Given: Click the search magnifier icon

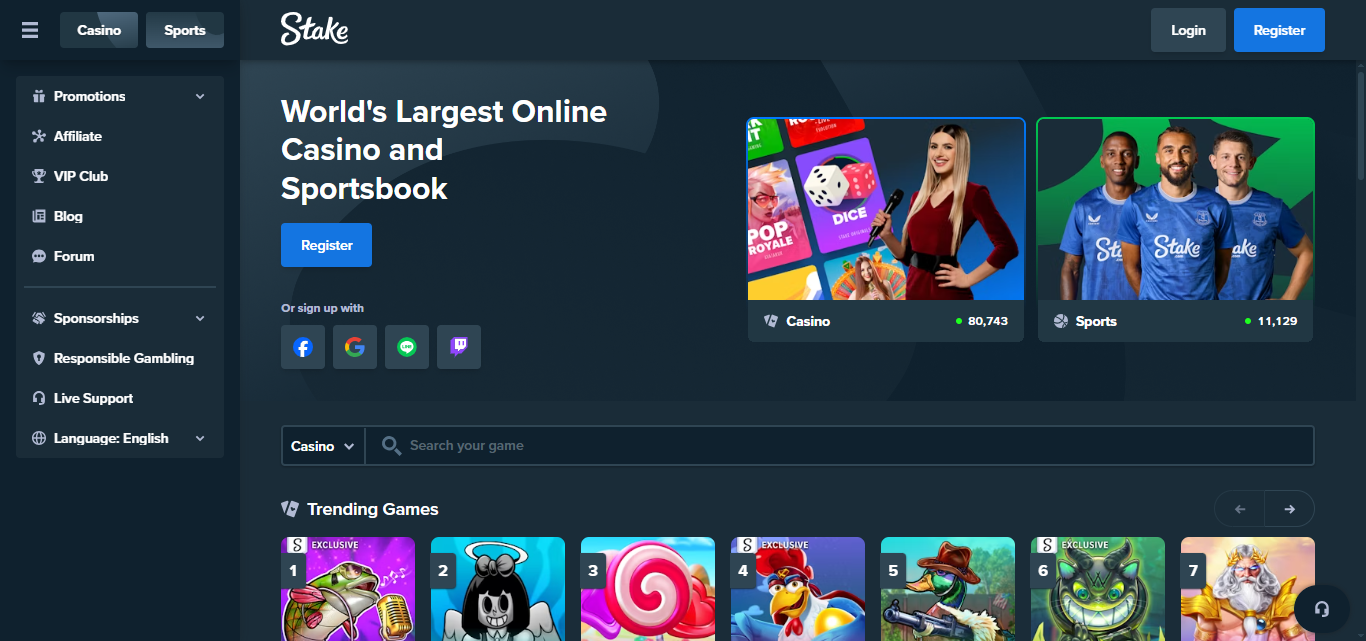Looking at the screenshot, I should [x=391, y=445].
